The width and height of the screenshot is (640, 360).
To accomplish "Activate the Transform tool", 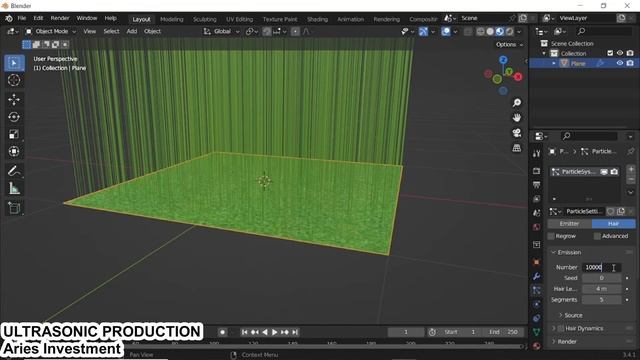I will point(14,151).
